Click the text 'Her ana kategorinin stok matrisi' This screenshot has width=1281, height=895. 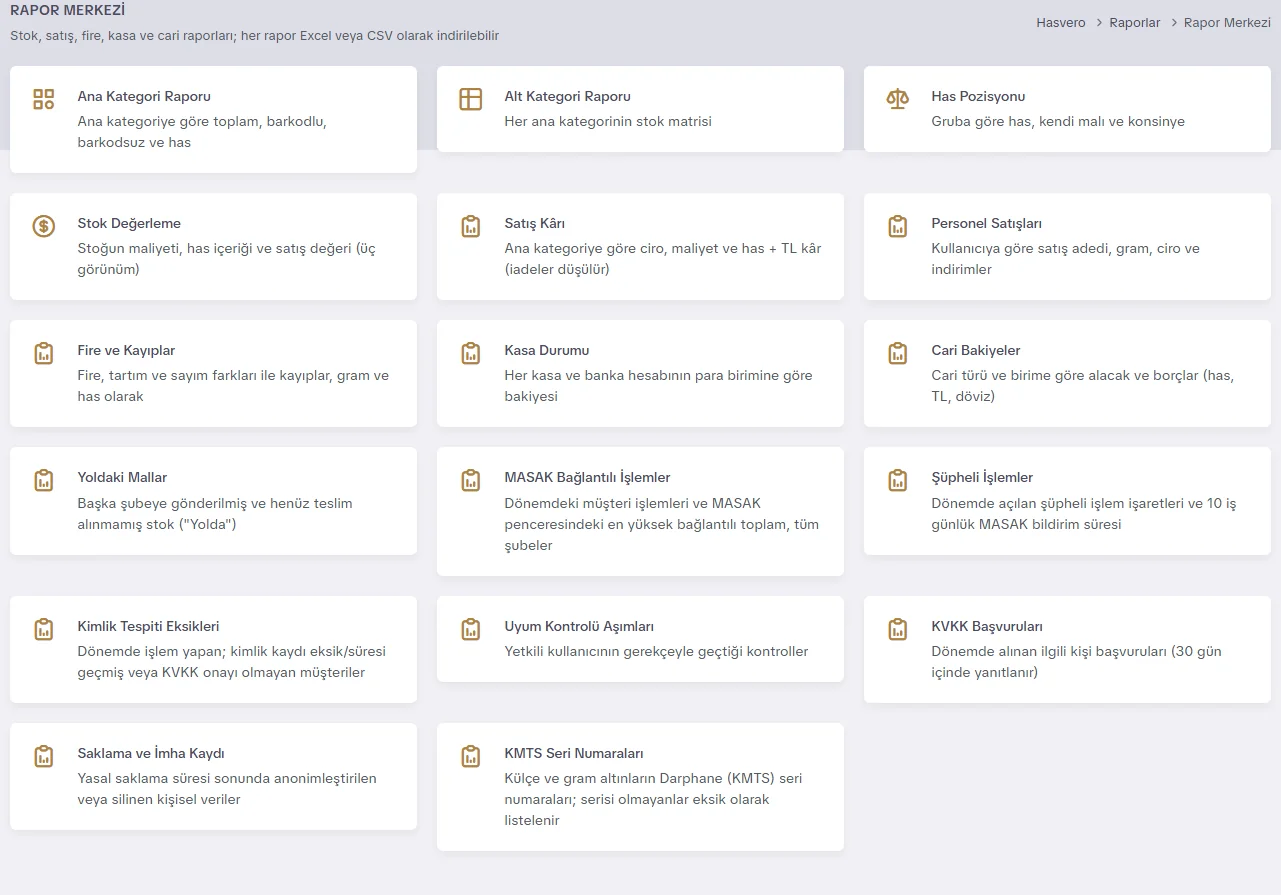[x=608, y=122]
